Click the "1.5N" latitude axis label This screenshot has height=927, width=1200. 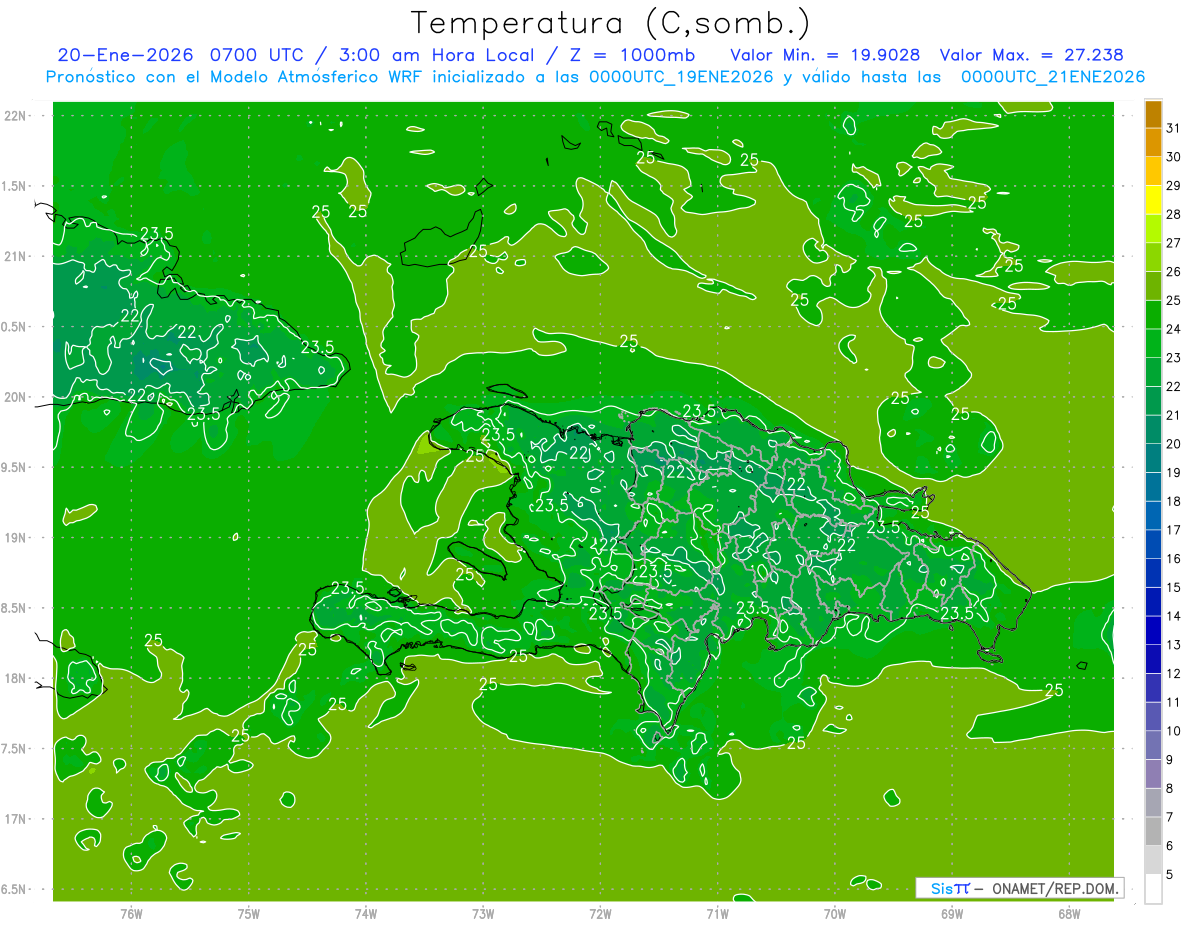tap(14, 187)
